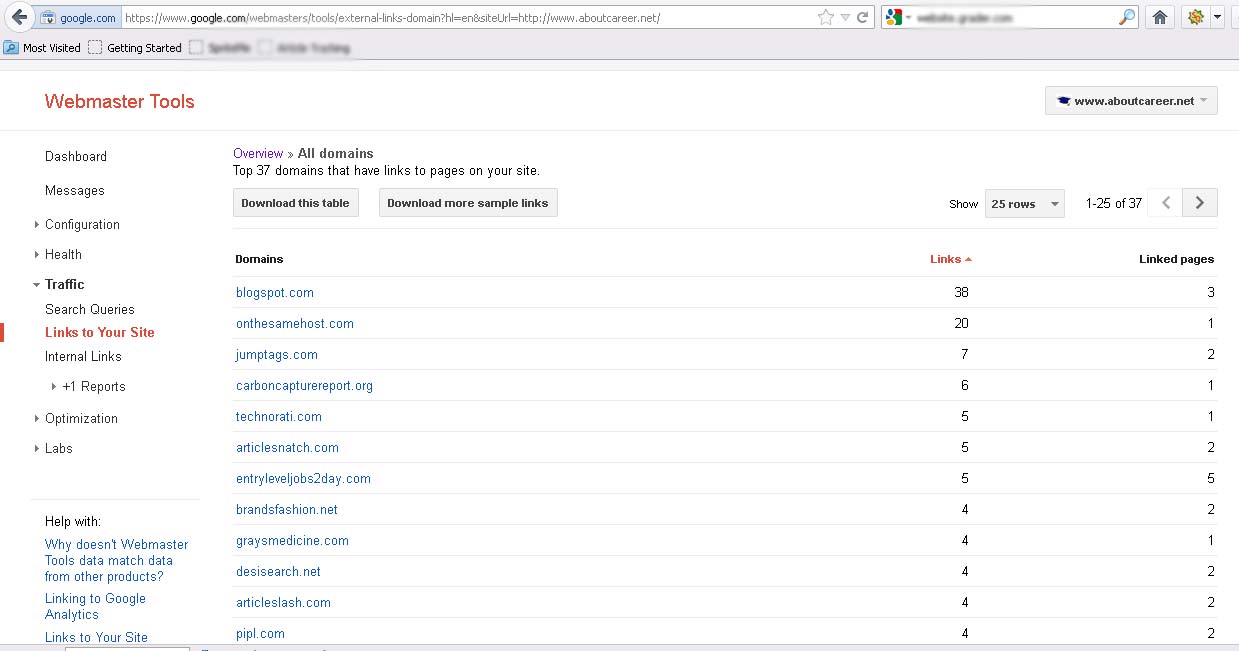Click the search magnifier icon

click(x=1127, y=17)
